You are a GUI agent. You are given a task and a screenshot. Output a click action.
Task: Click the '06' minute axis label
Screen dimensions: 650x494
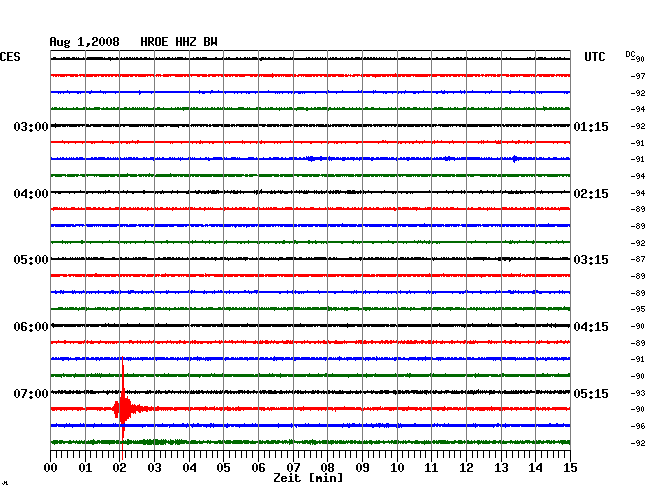tap(258, 467)
